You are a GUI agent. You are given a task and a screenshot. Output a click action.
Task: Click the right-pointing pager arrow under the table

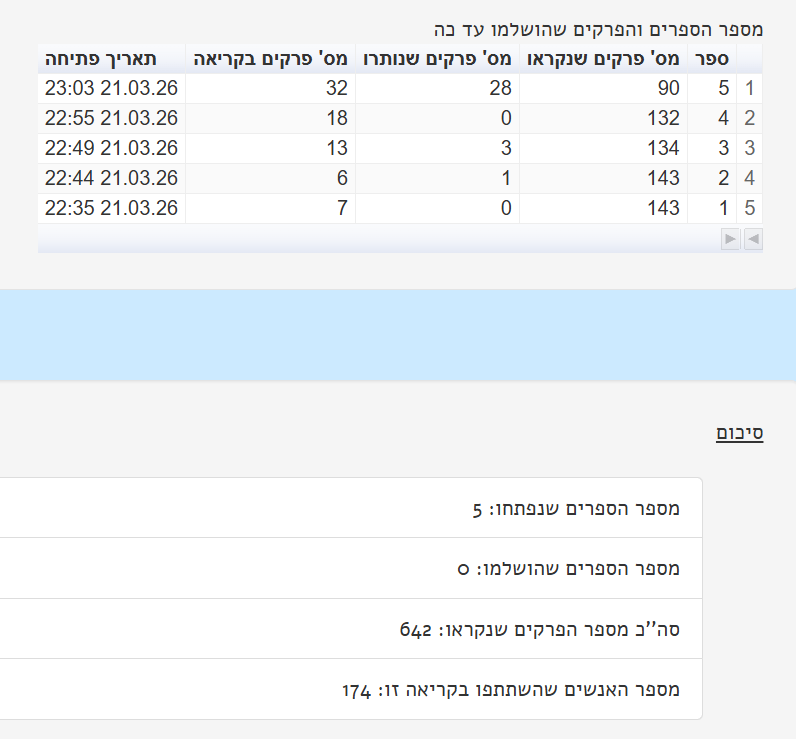click(x=731, y=239)
